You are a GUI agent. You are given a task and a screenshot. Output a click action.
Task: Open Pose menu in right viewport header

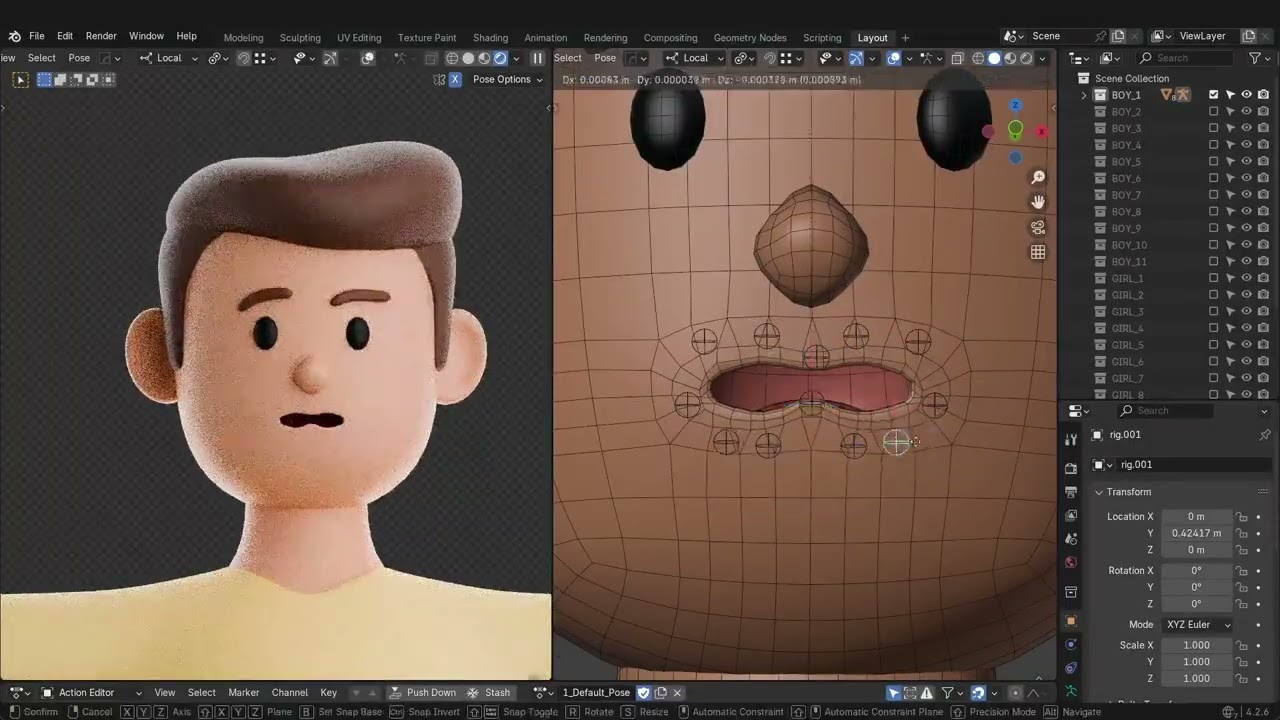(605, 58)
